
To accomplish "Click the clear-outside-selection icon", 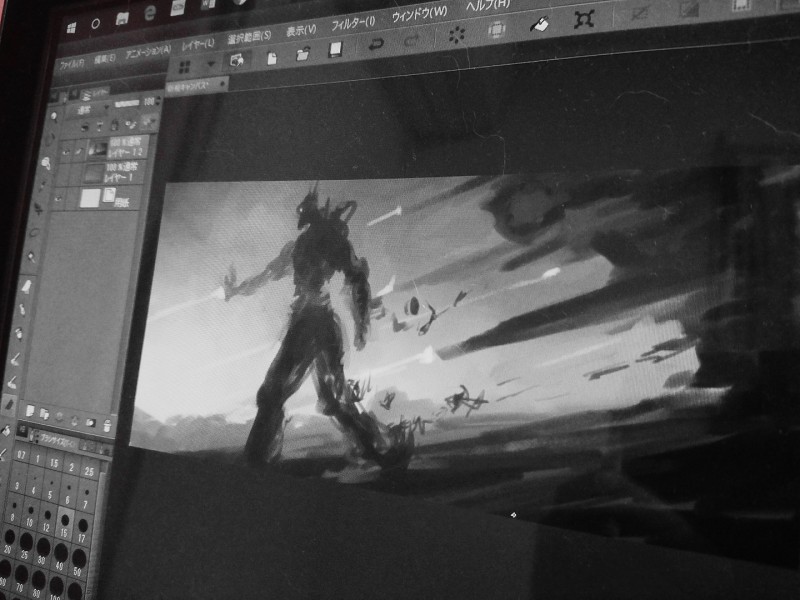I will [496, 30].
